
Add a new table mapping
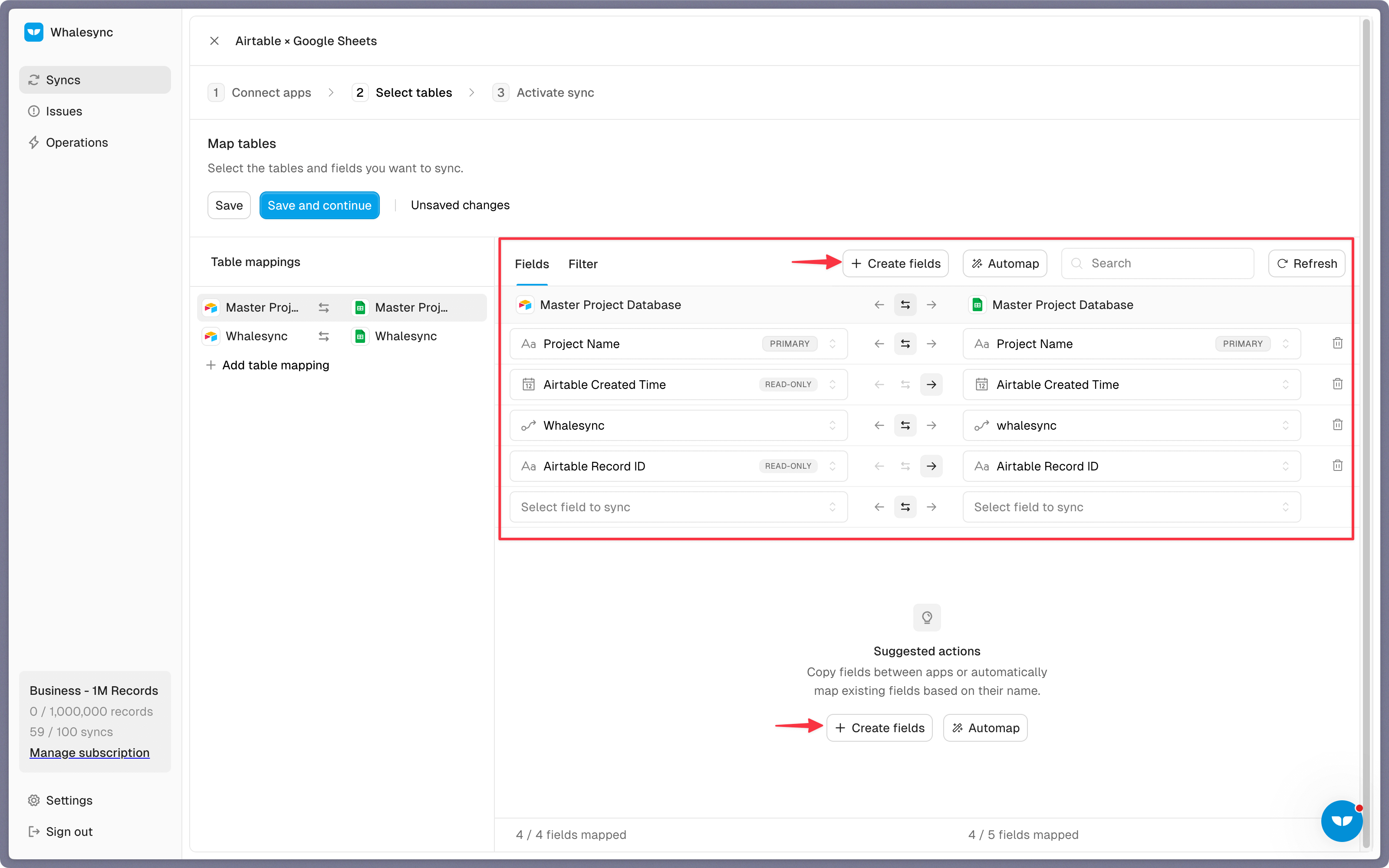(267, 365)
